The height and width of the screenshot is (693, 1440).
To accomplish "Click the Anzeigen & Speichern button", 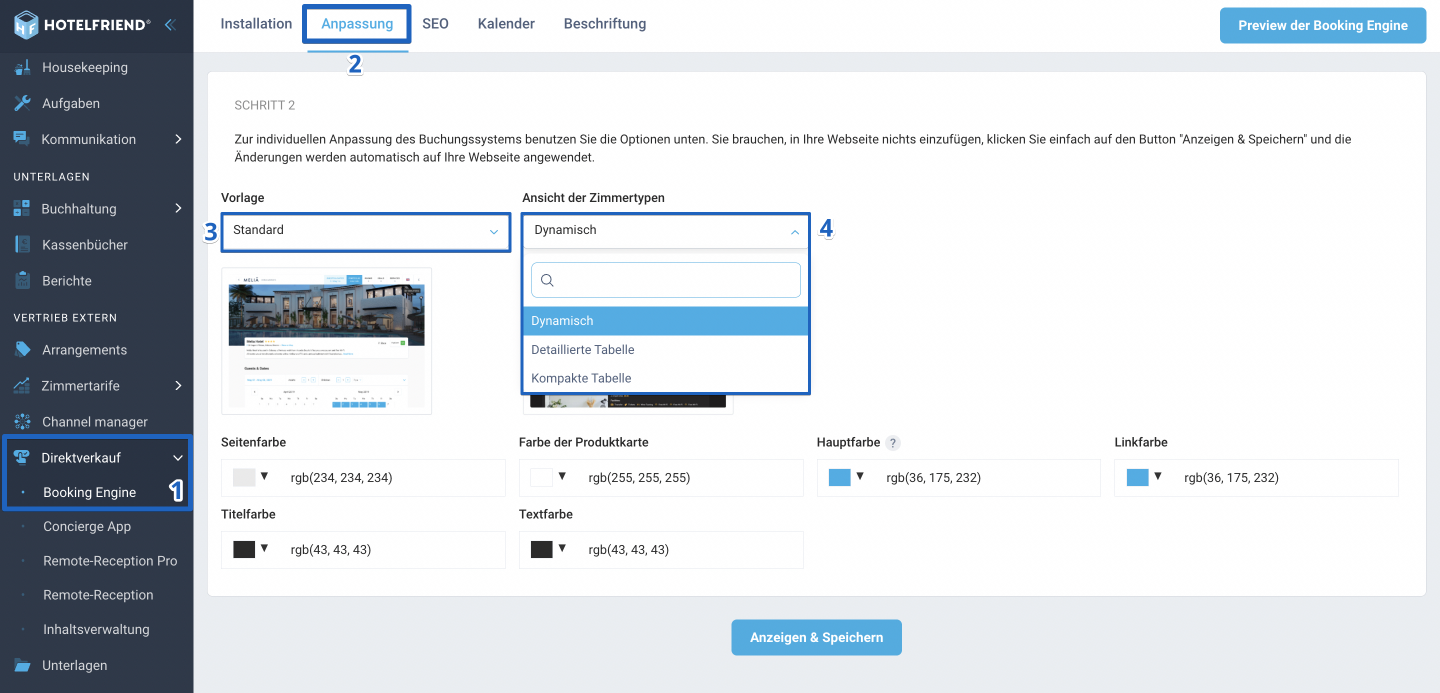I will click(816, 638).
